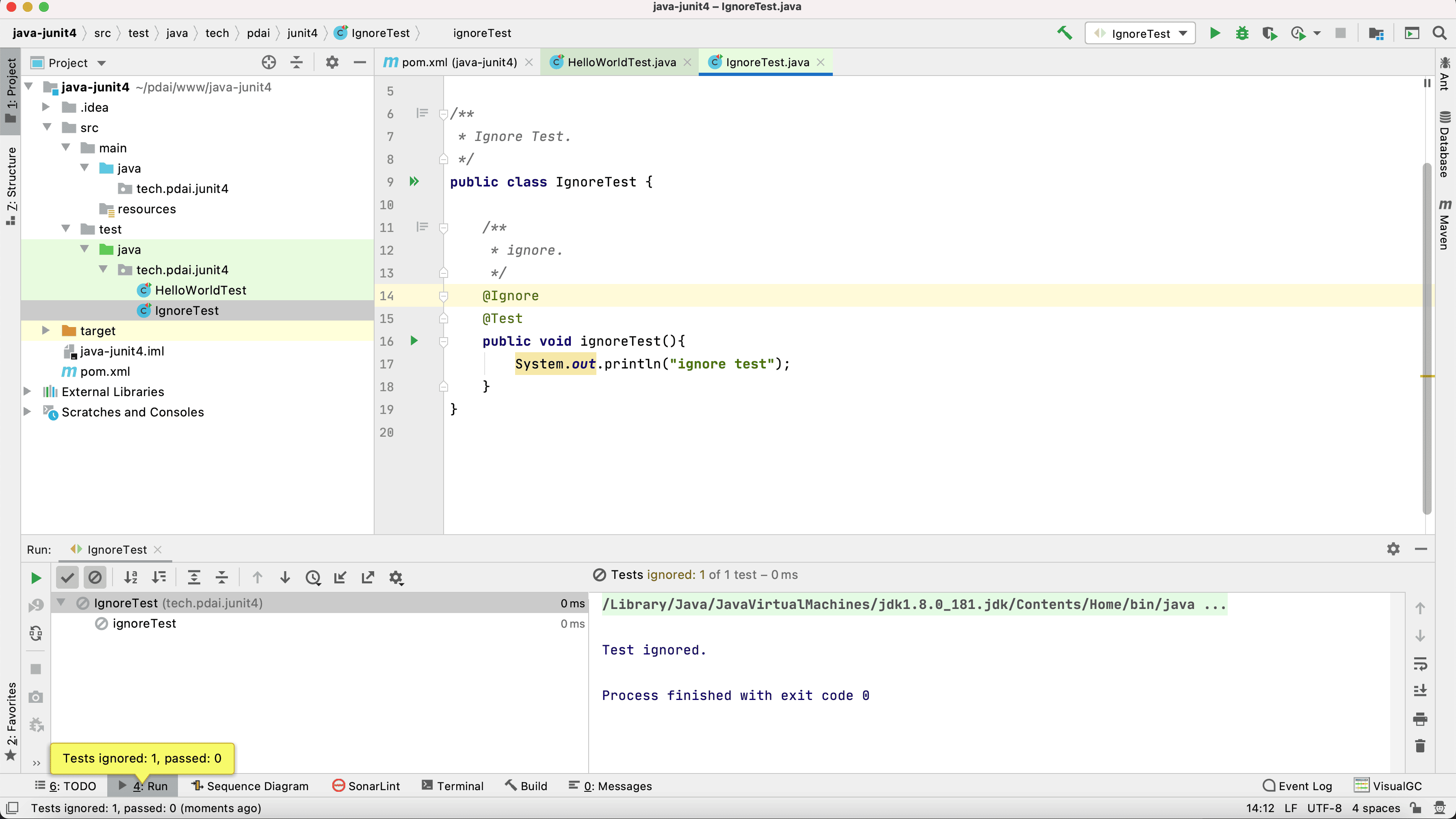Open Search Everywhere magnifier icon
Image resolution: width=1456 pixels, height=819 pixels.
(x=1440, y=33)
